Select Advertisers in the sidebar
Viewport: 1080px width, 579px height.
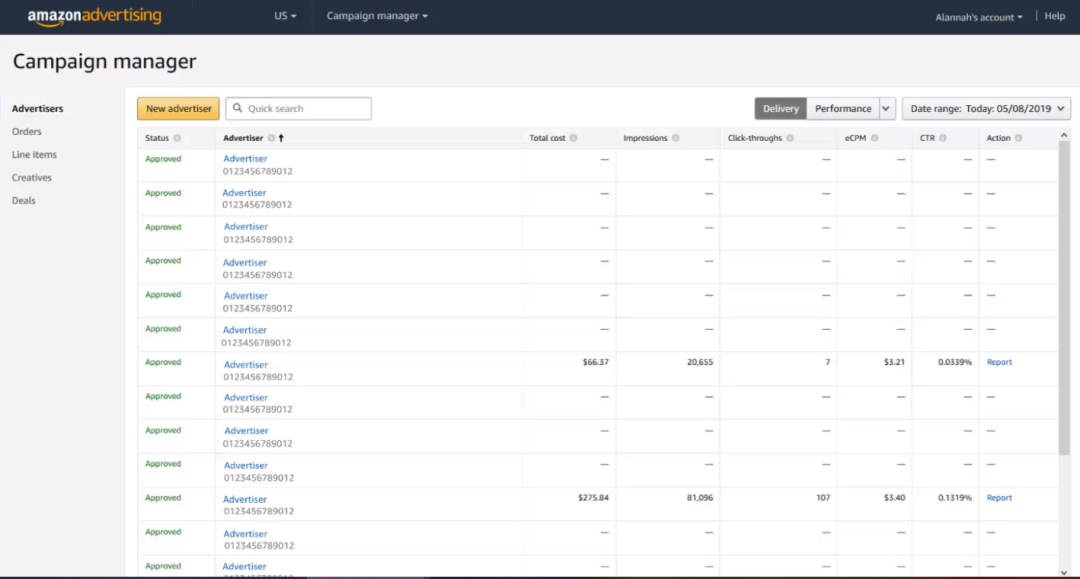37,108
